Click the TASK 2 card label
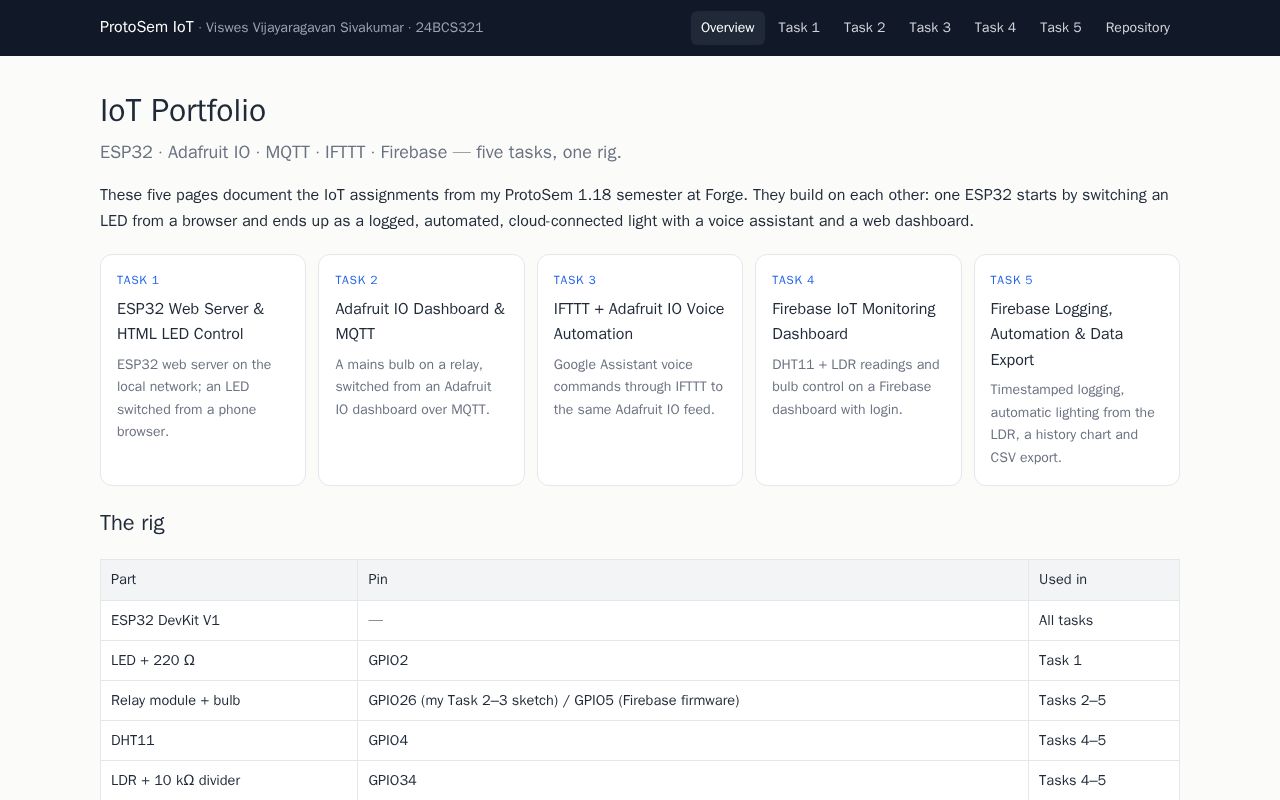The width and height of the screenshot is (1280, 800). pyautogui.click(x=356, y=280)
